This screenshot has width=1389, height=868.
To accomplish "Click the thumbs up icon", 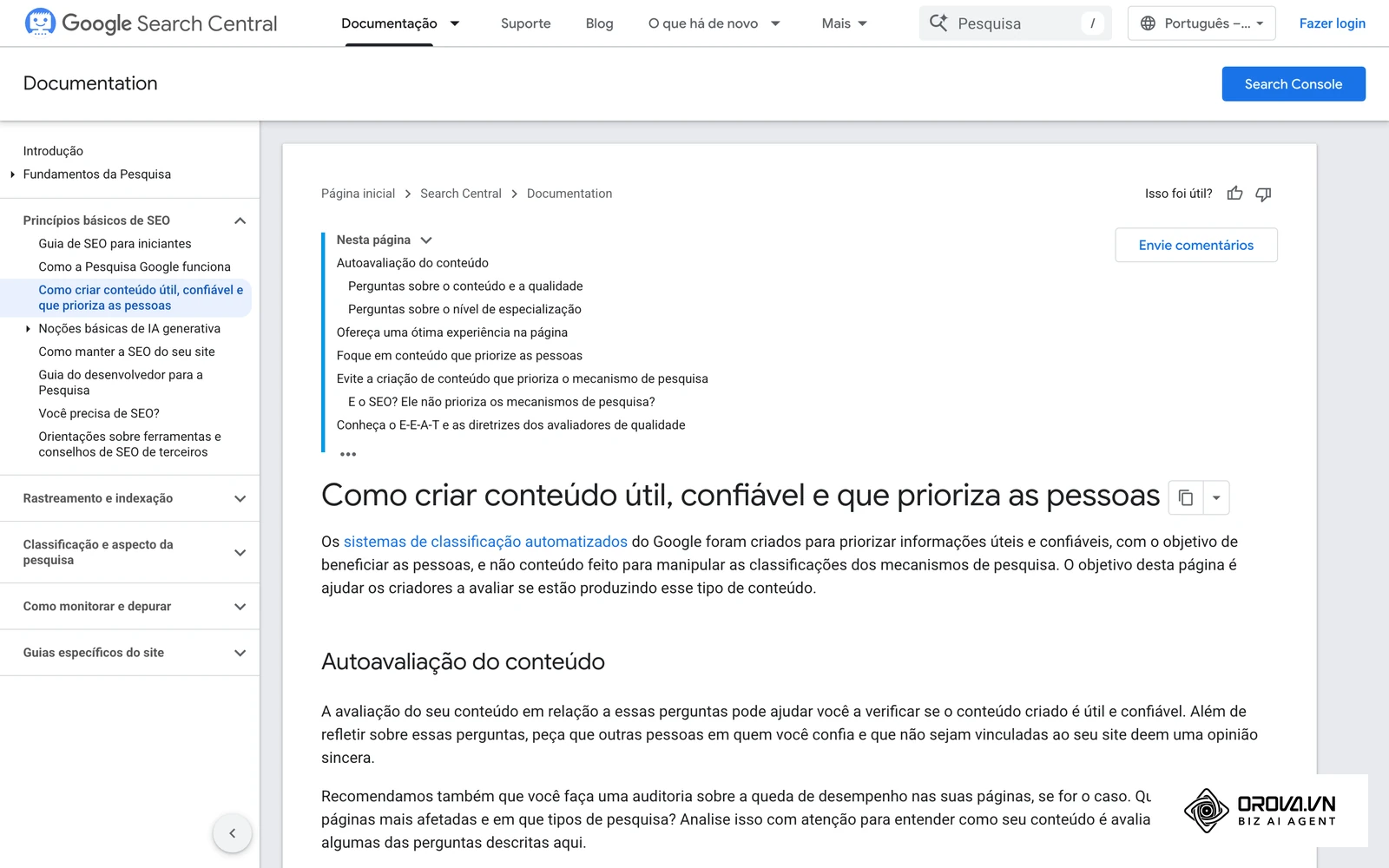I will tap(1234, 194).
